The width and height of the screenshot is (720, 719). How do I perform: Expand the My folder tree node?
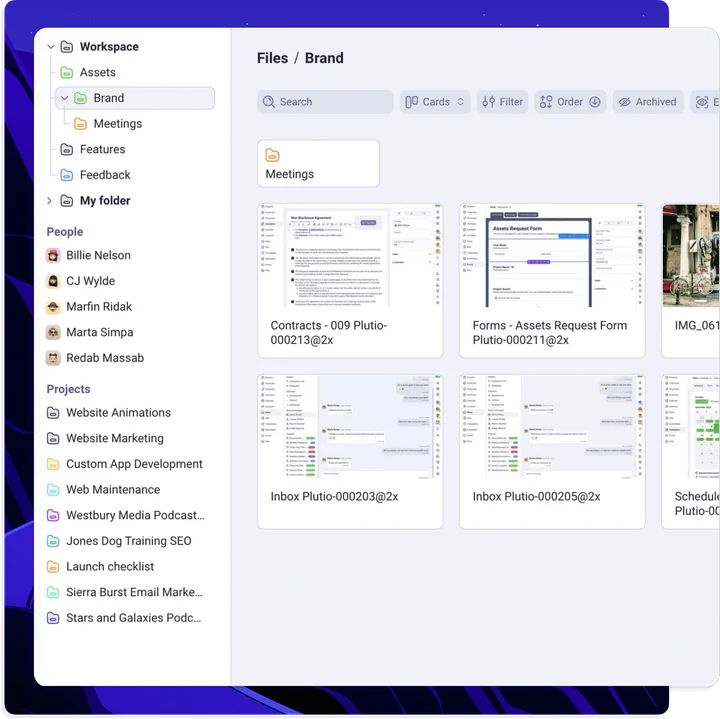click(49, 201)
